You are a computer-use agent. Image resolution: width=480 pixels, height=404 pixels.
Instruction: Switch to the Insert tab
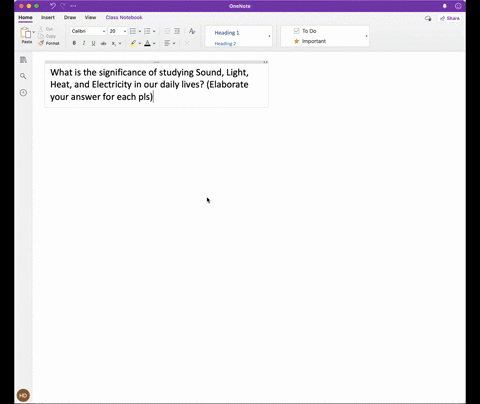coord(48,17)
